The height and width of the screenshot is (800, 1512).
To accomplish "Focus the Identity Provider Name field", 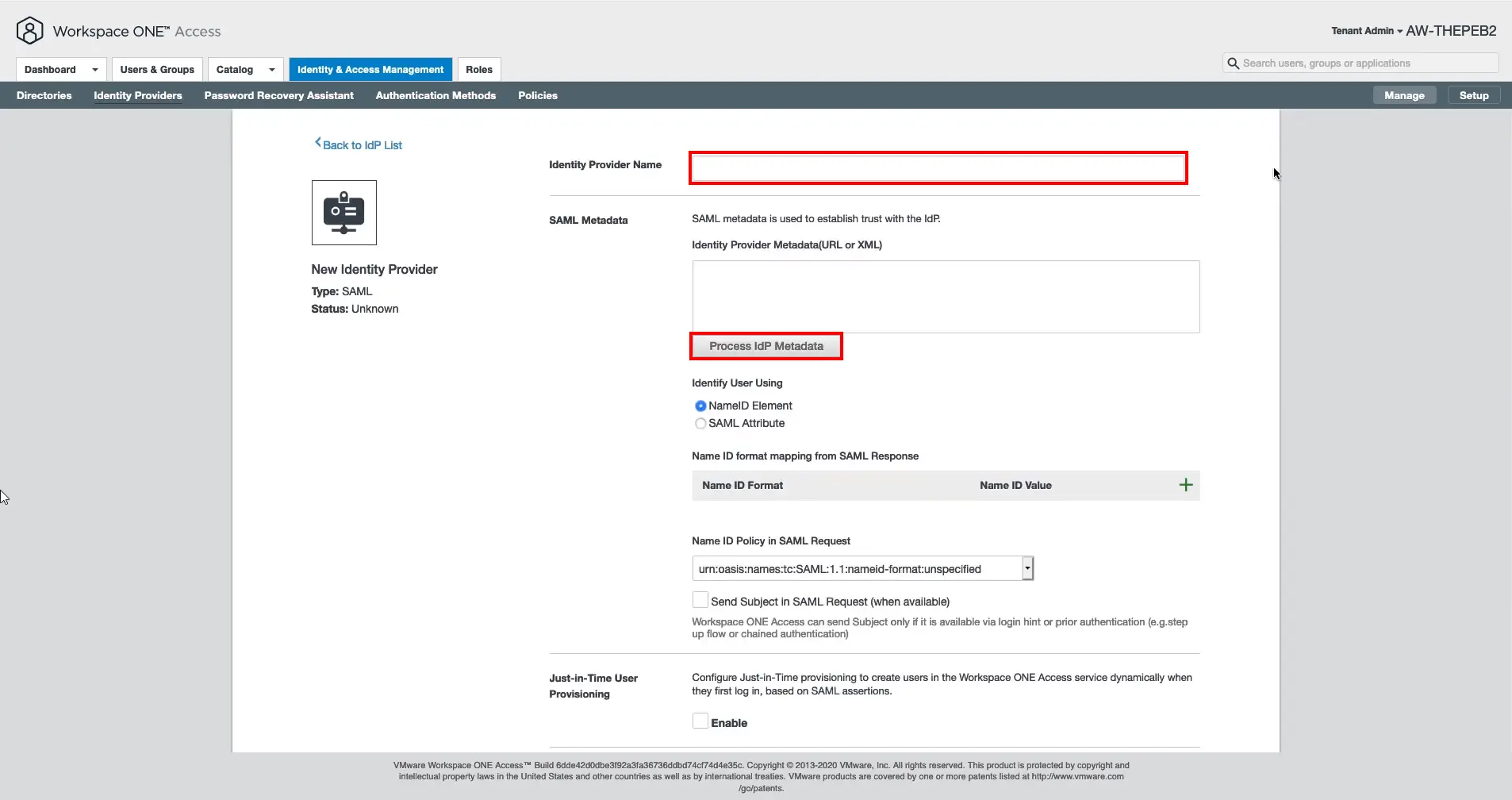I will (x=938, y=168).
